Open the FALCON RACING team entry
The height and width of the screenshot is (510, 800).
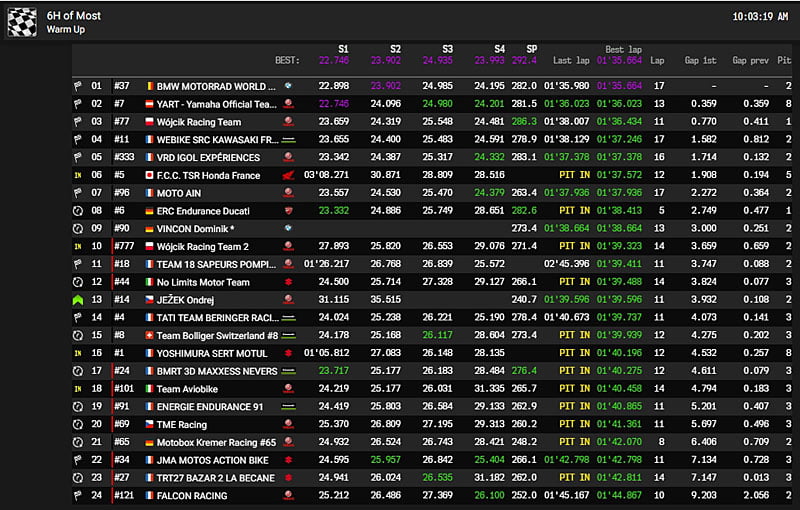(x=191, y=496)
